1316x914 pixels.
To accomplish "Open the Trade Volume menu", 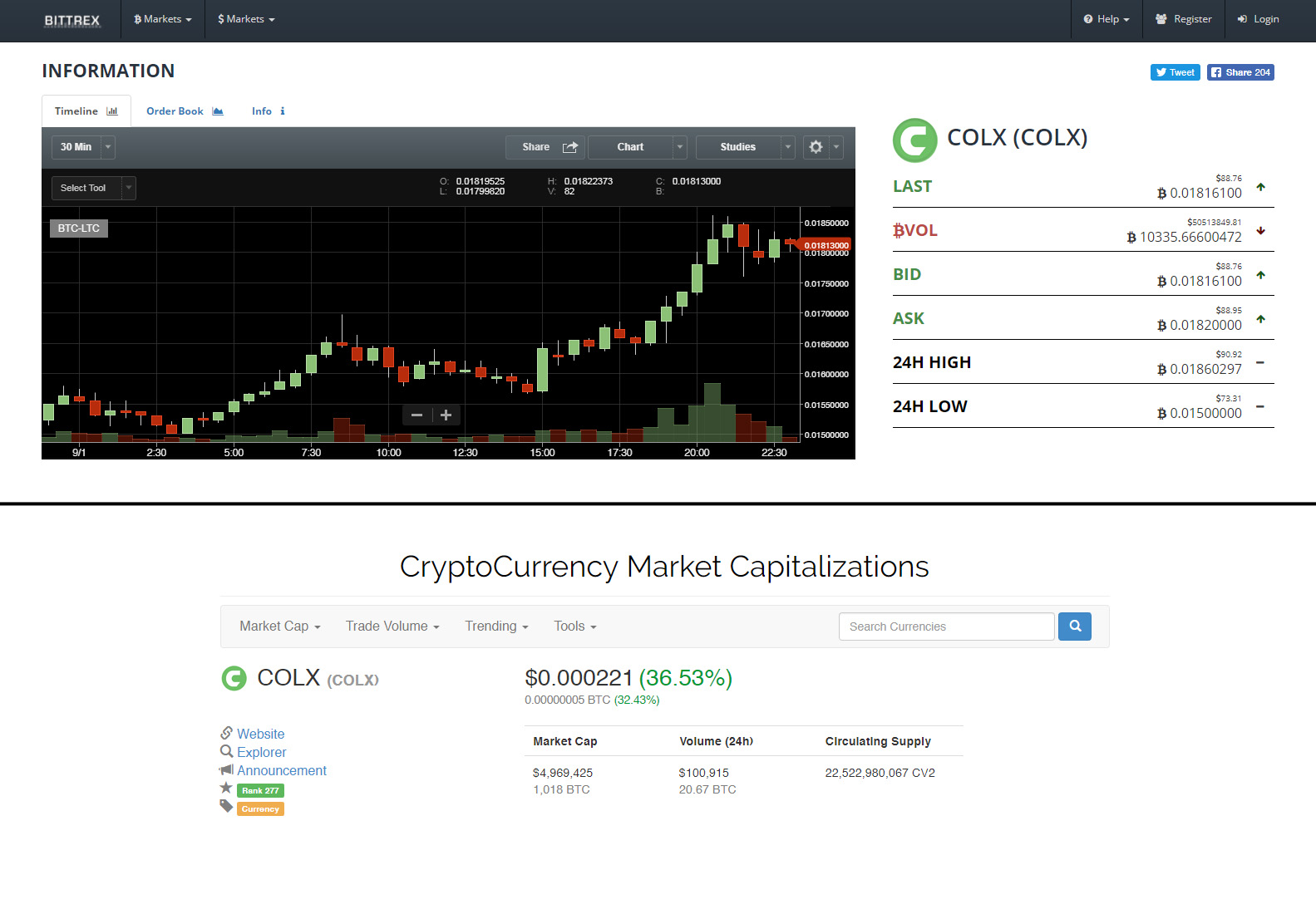I will pos(392,627).
